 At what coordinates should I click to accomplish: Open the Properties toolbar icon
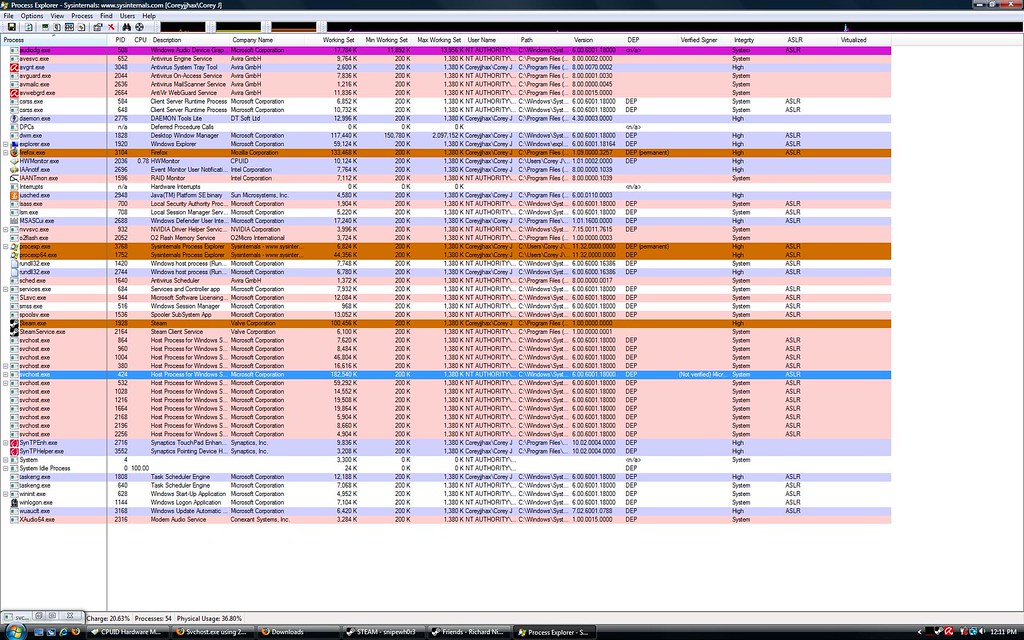click(x=98, y=27)
